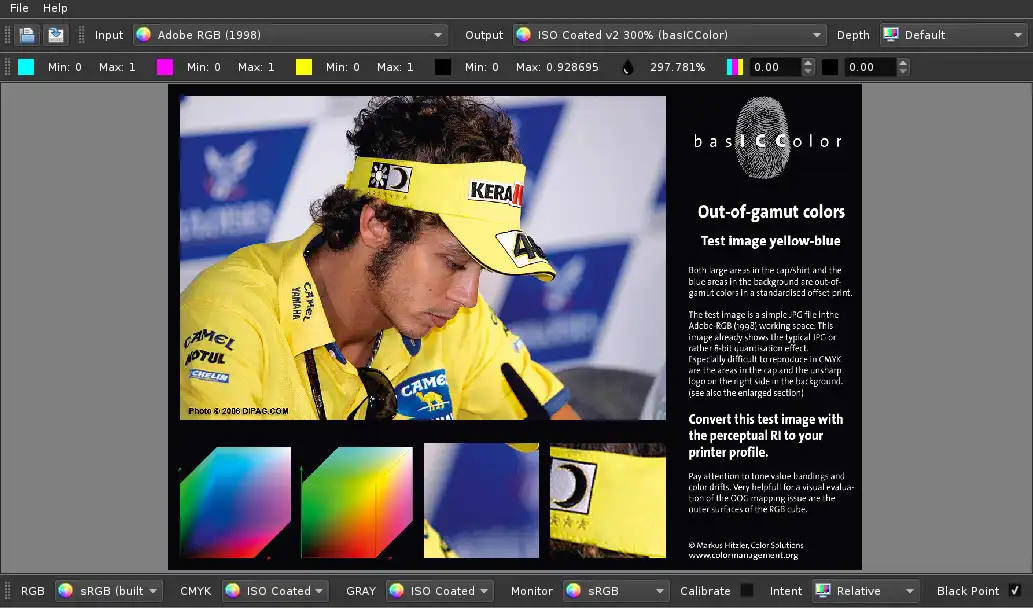Click the yellow channel swatch
1033x608 pixels.
click(x=304, y=67)
